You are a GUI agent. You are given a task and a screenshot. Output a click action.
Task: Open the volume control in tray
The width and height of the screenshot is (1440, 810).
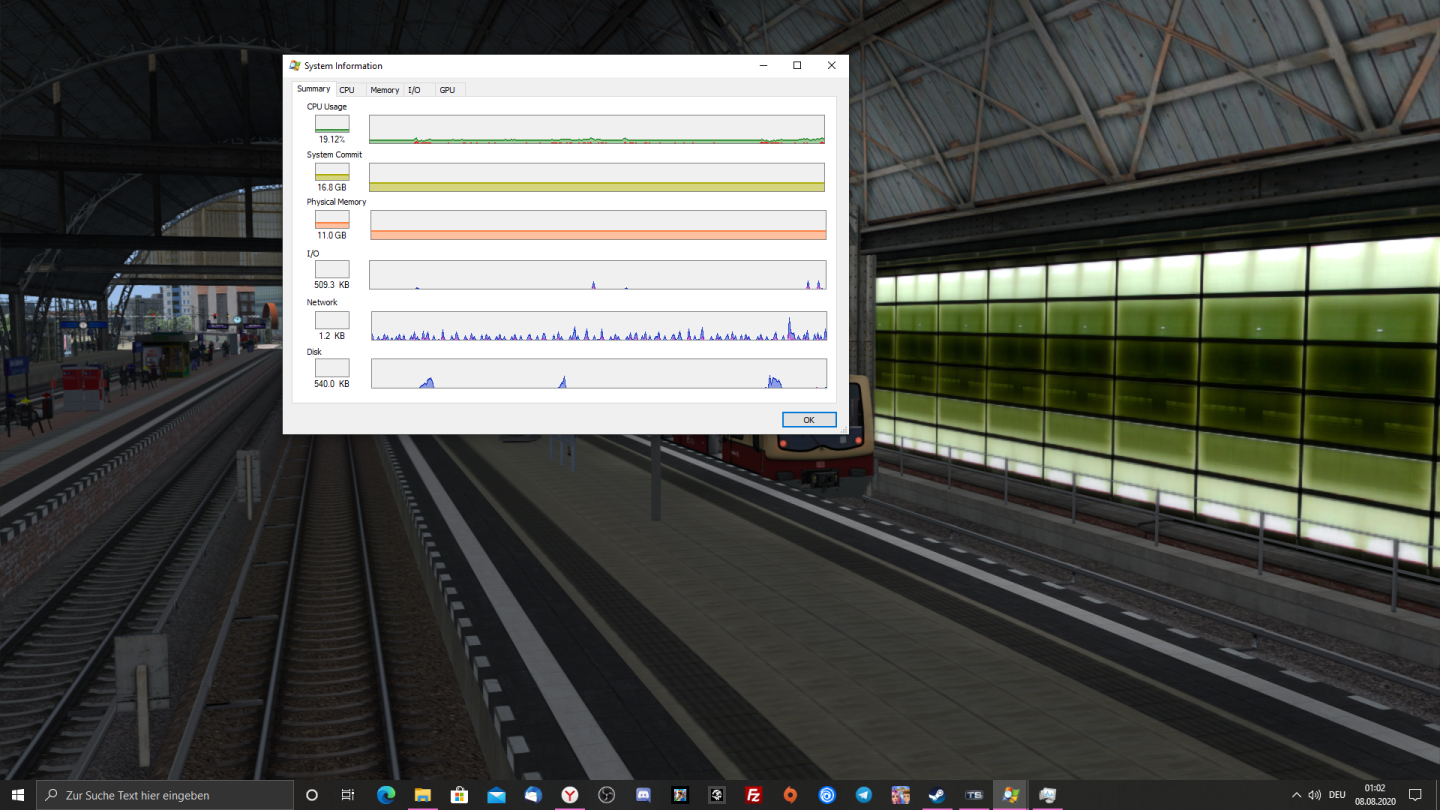coord(1314,795)
